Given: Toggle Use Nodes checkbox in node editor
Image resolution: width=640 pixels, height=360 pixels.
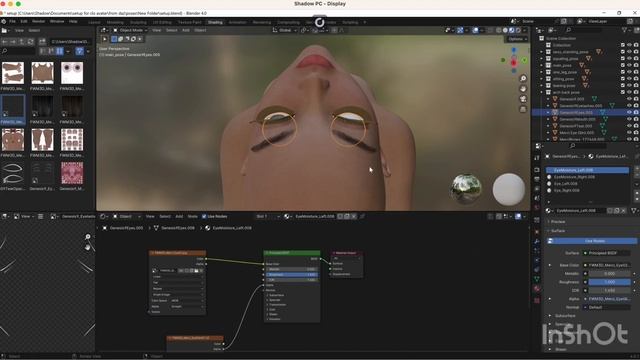Looking at the screenshot, I should [204, 216].
